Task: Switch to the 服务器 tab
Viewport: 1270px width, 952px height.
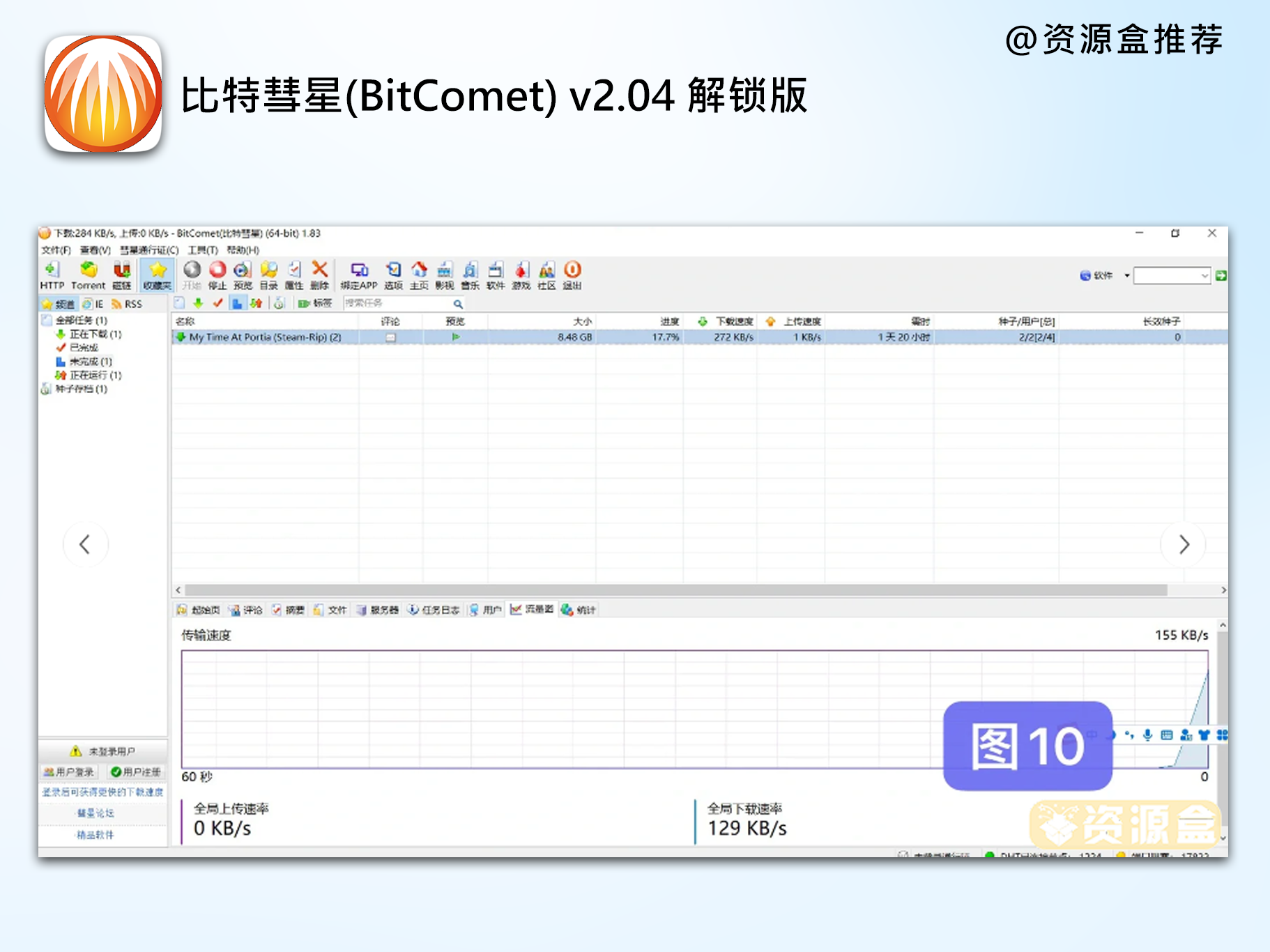Action: [378, 610]
